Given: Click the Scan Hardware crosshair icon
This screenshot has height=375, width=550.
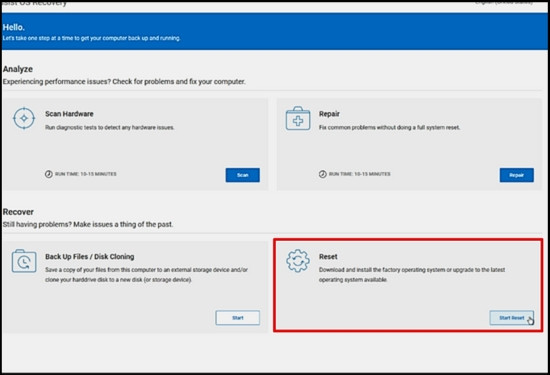Looking at the screenshot, I should point(24,119).
